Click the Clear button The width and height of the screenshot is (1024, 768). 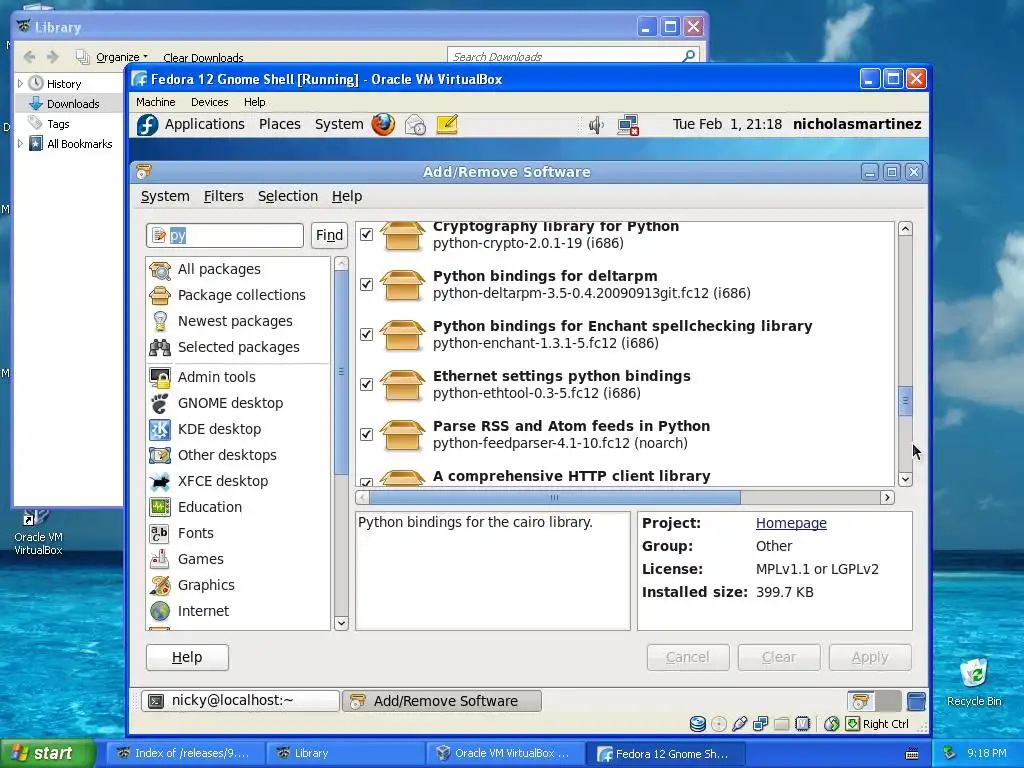point(779,657)
